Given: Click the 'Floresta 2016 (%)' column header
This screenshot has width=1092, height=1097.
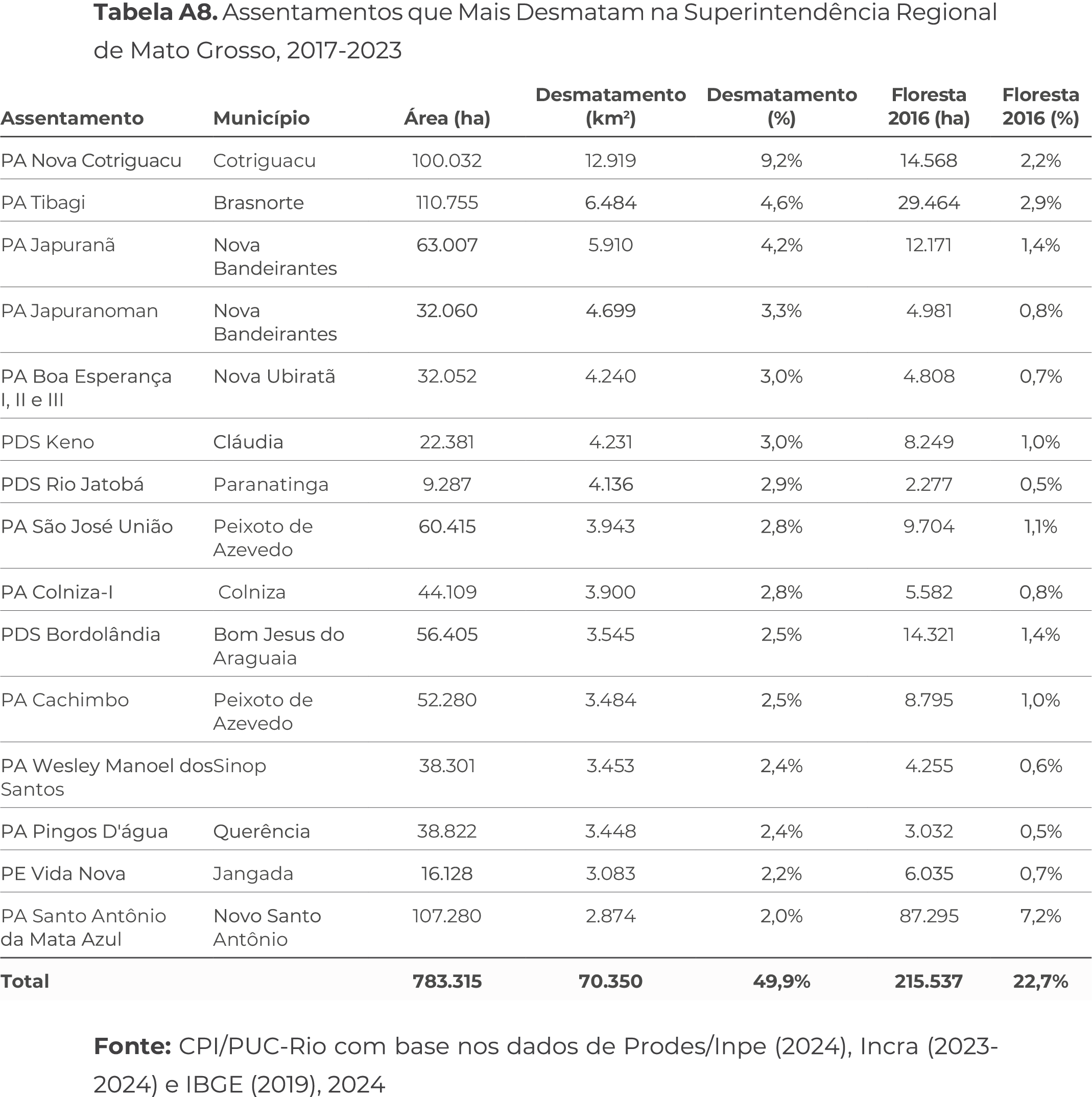Looking at the screenshot, I should click(1040, 106).
